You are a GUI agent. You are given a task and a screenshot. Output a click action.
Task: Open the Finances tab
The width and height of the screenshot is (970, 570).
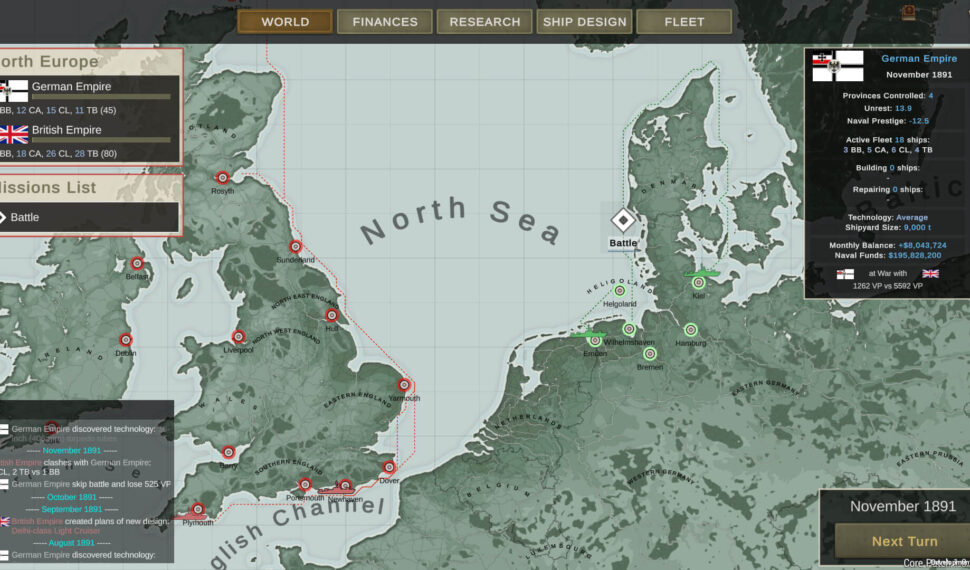click(385, 22)
